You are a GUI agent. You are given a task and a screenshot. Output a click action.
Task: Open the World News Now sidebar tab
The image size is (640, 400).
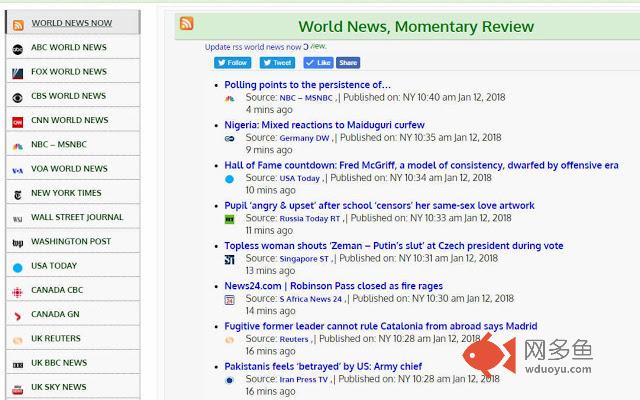pyautogui.click(x=73, y=23)
